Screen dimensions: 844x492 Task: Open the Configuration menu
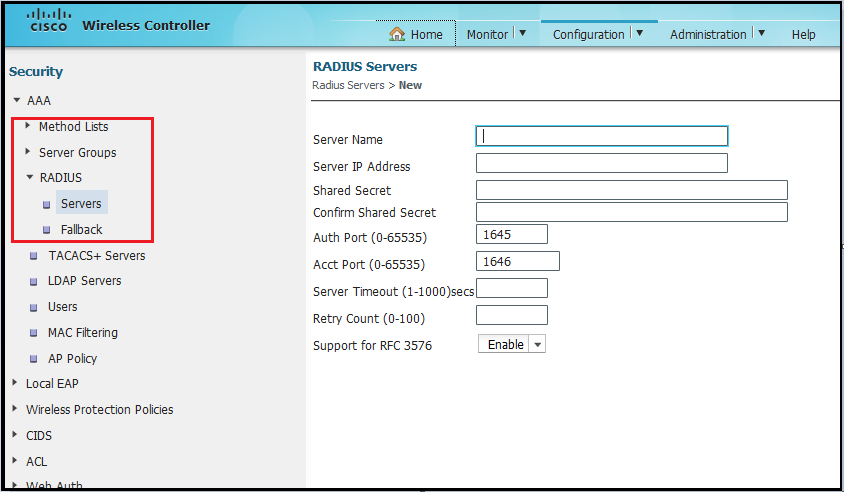click(x=598, y=34)
